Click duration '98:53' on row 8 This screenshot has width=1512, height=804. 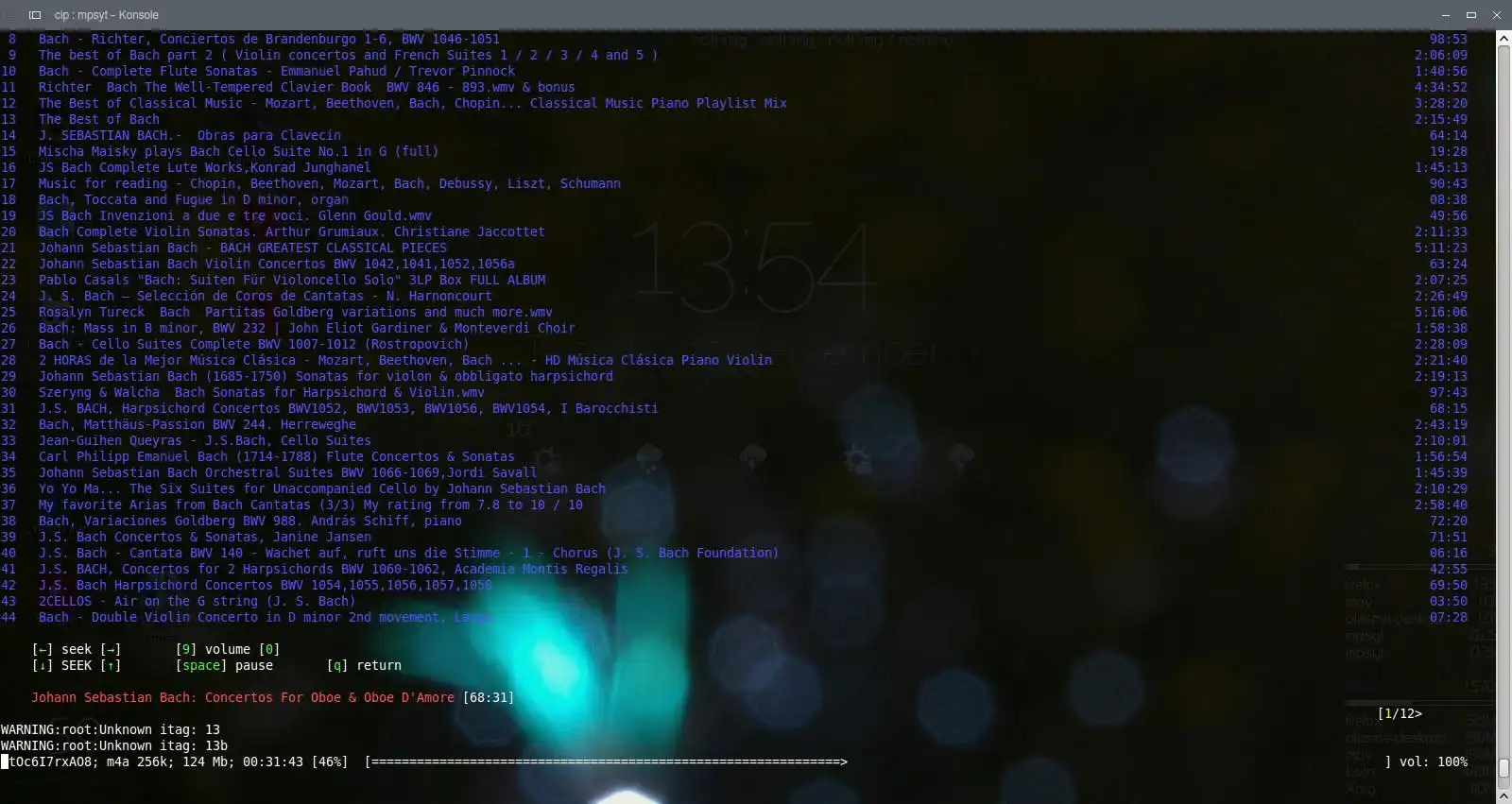[1449, 39]
